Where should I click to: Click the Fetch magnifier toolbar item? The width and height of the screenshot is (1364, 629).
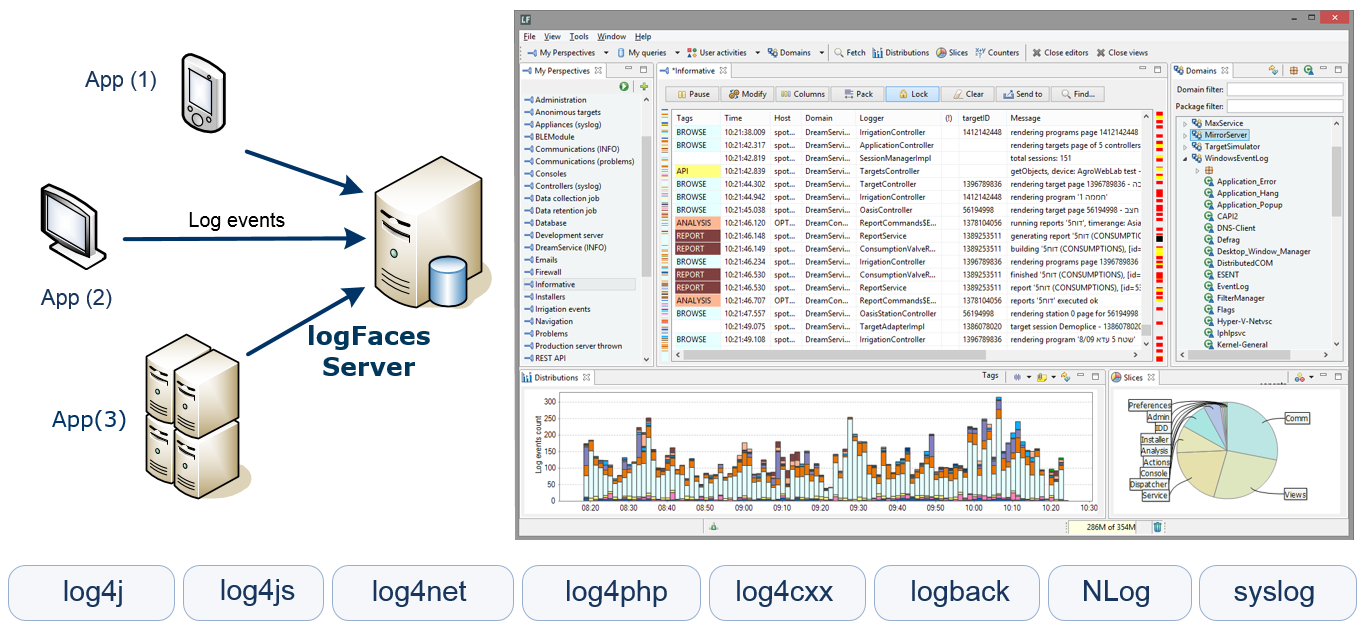coord(849,53)
